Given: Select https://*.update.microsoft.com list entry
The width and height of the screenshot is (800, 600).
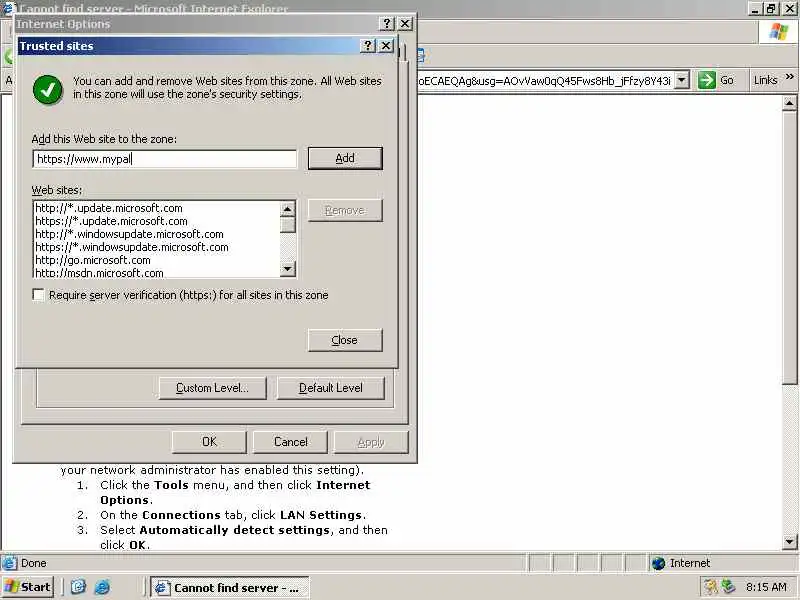Looking at the screenshot, I should coord(111,221).
